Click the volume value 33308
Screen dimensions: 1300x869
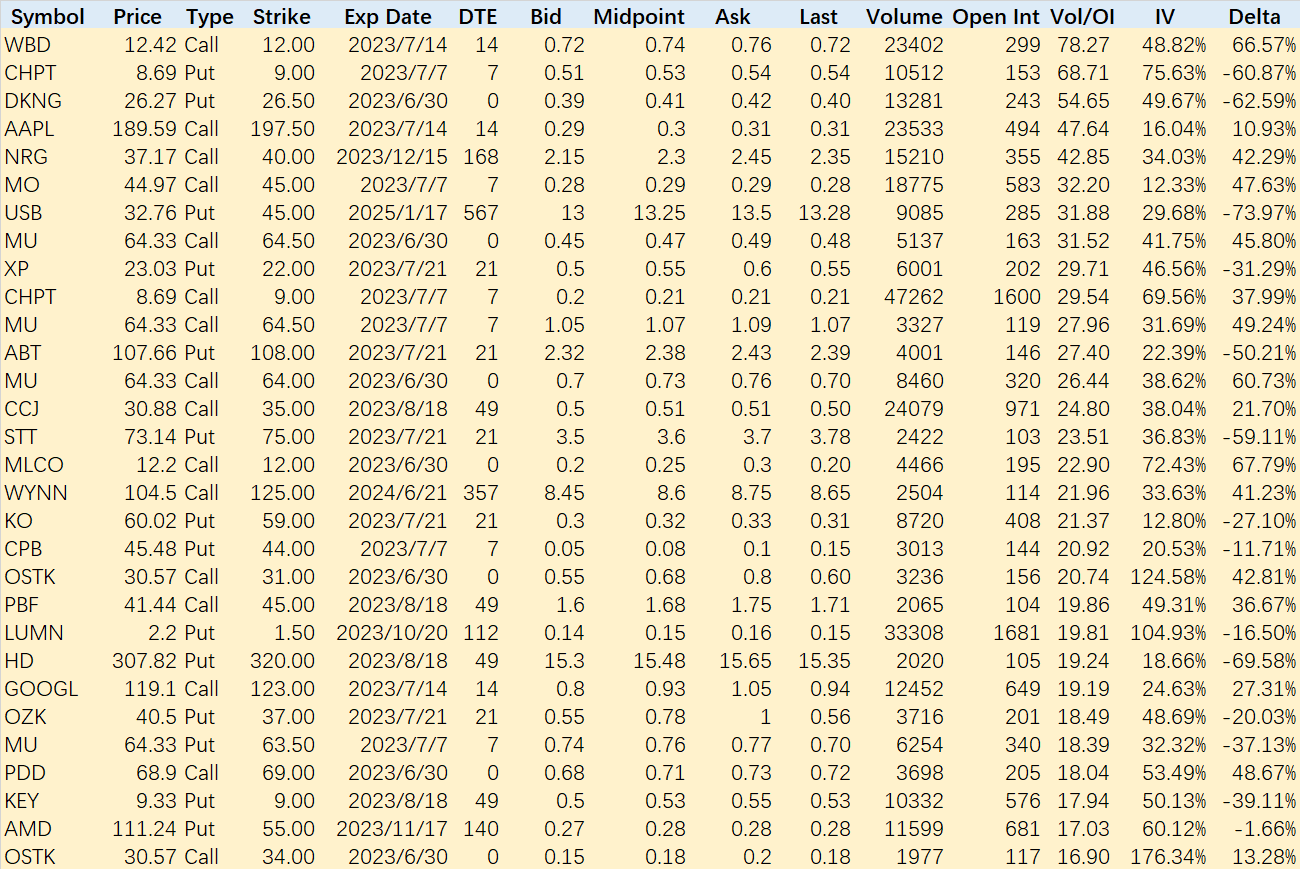click(914, 633)
